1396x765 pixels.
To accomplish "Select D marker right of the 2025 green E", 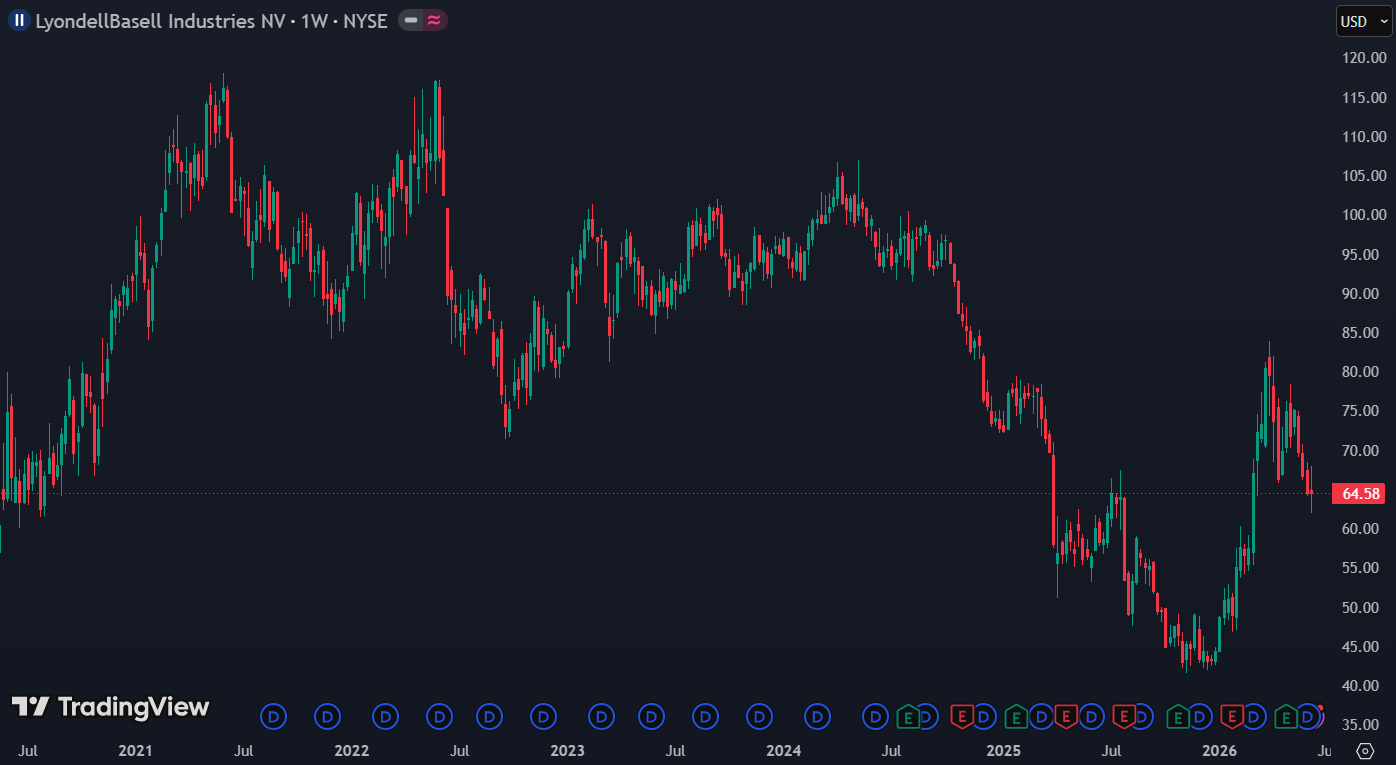I will click(x=1040, y=716).
